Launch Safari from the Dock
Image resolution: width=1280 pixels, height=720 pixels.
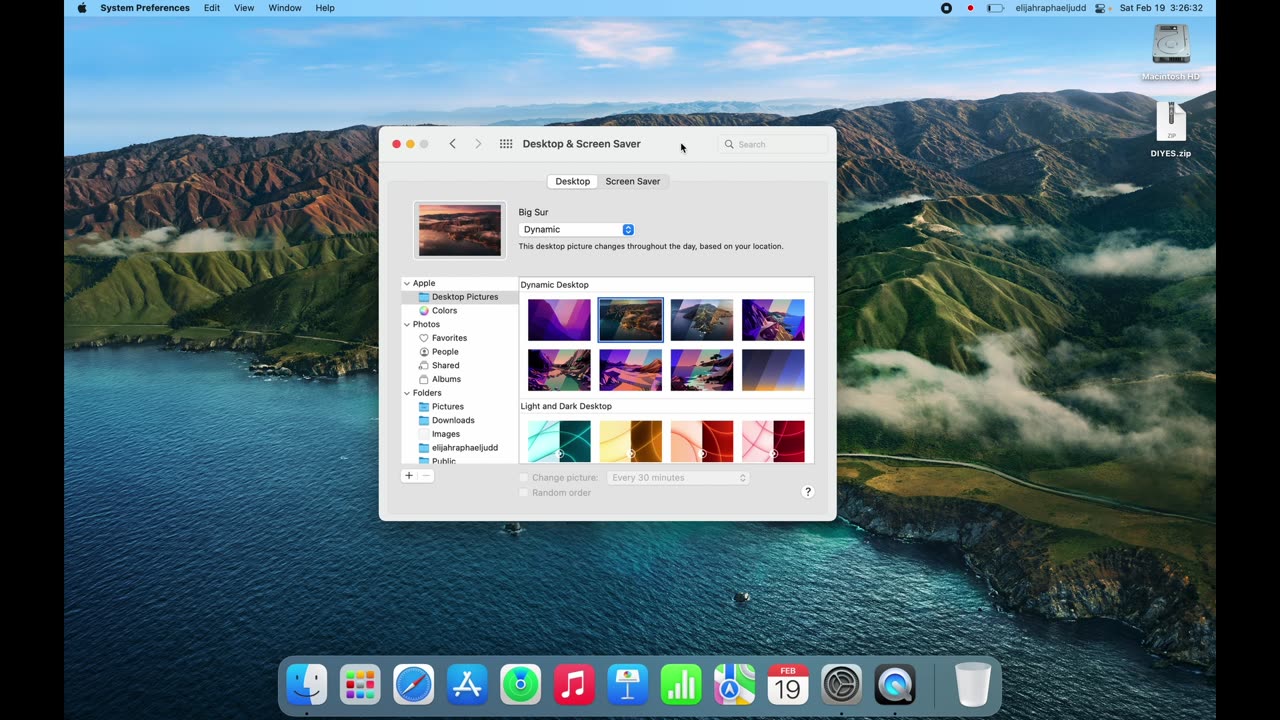pyautogui.click(x=413, y=685)
